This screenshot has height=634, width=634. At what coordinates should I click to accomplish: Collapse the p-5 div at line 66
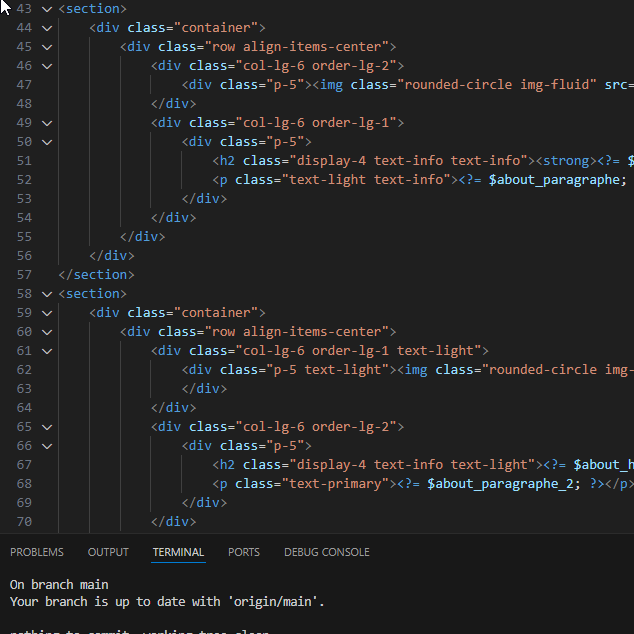tap(47, 446)
